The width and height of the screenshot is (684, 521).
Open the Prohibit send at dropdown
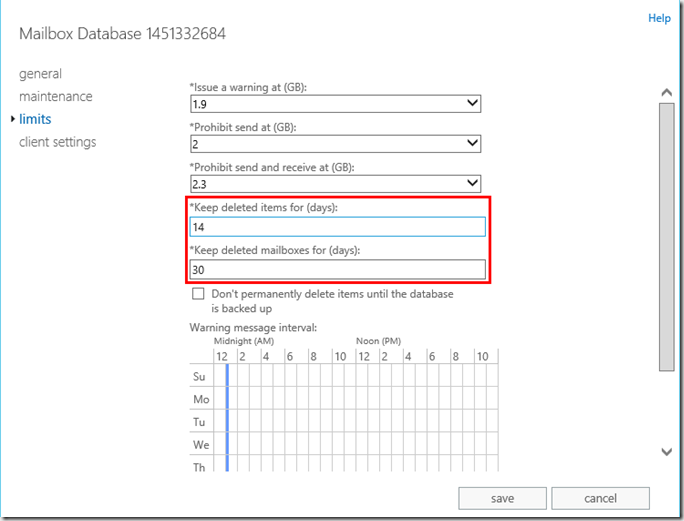[x=472, y=144]
